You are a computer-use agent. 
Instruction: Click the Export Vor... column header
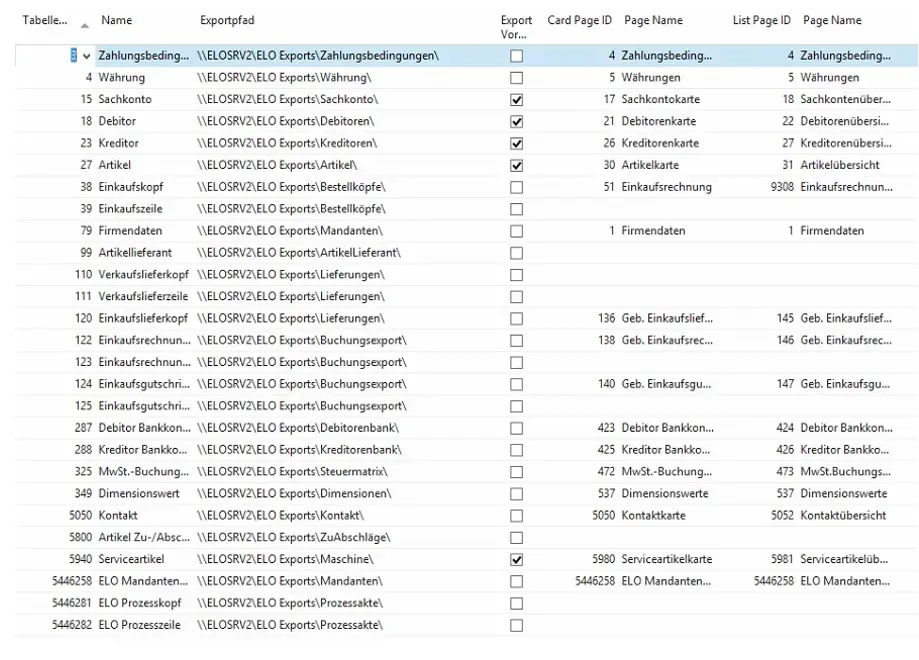pos(516,27)
